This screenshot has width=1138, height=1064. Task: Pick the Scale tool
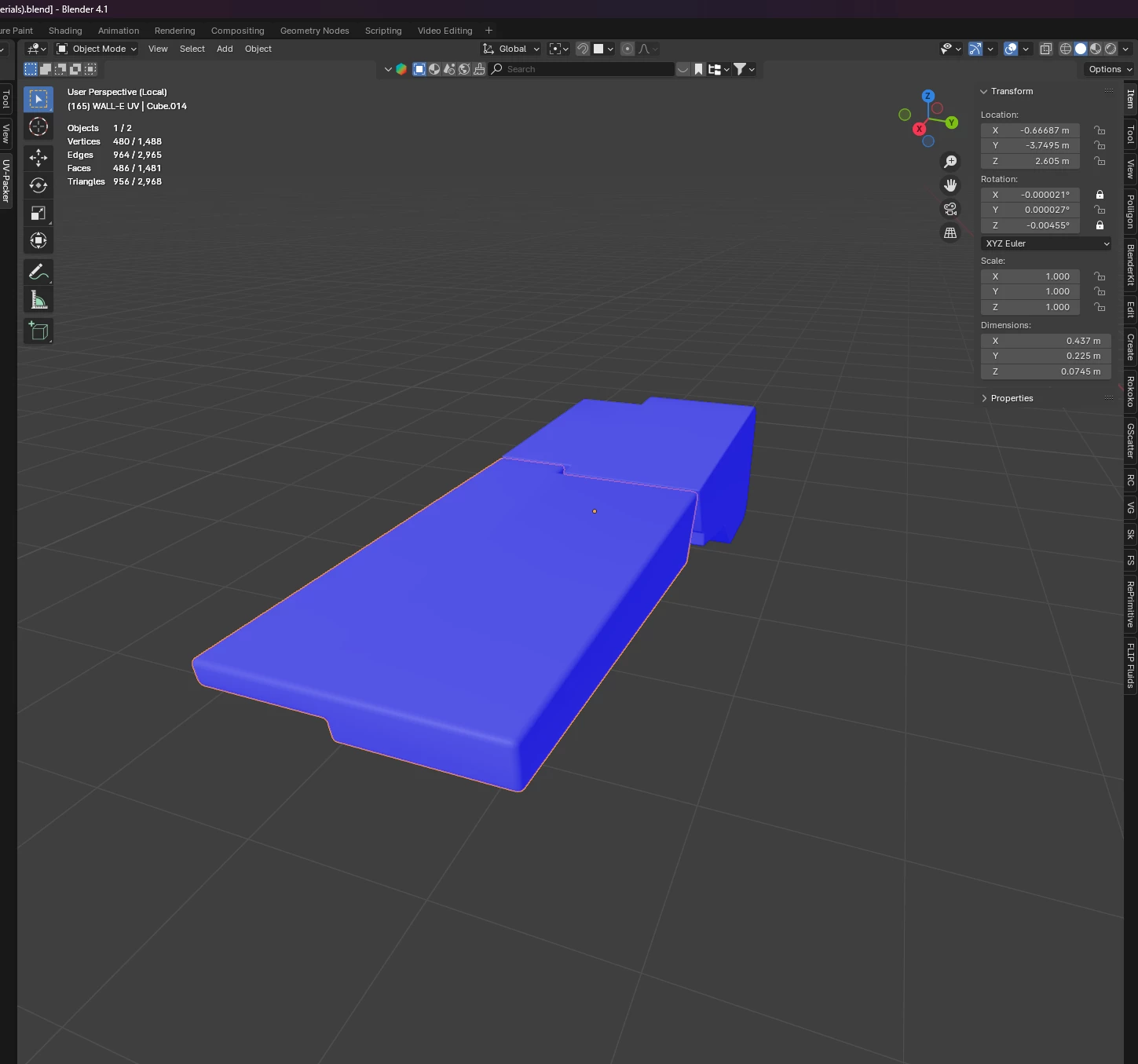tap(38, 213)
